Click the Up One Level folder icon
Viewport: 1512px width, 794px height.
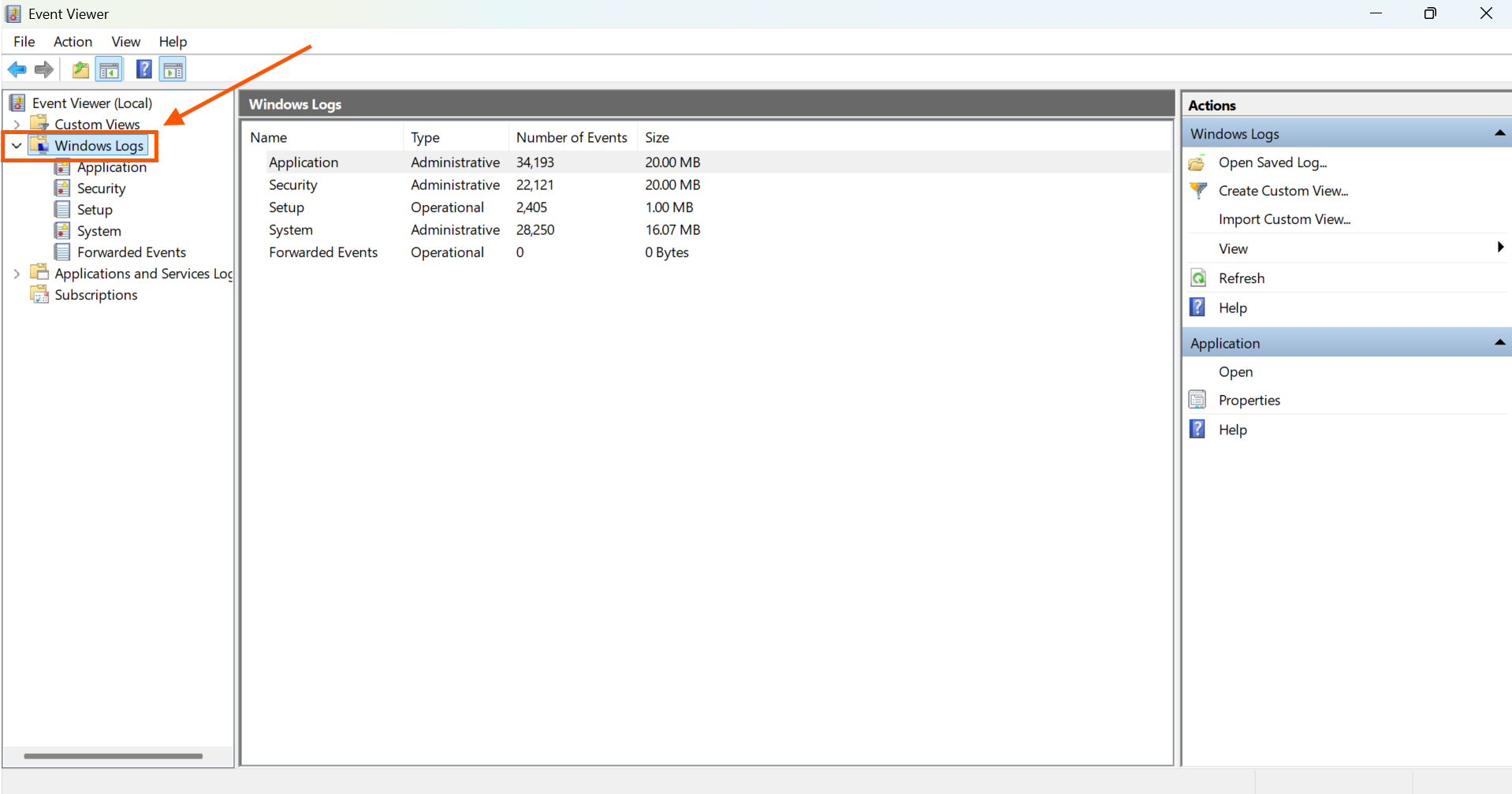[x=80, y=70]
